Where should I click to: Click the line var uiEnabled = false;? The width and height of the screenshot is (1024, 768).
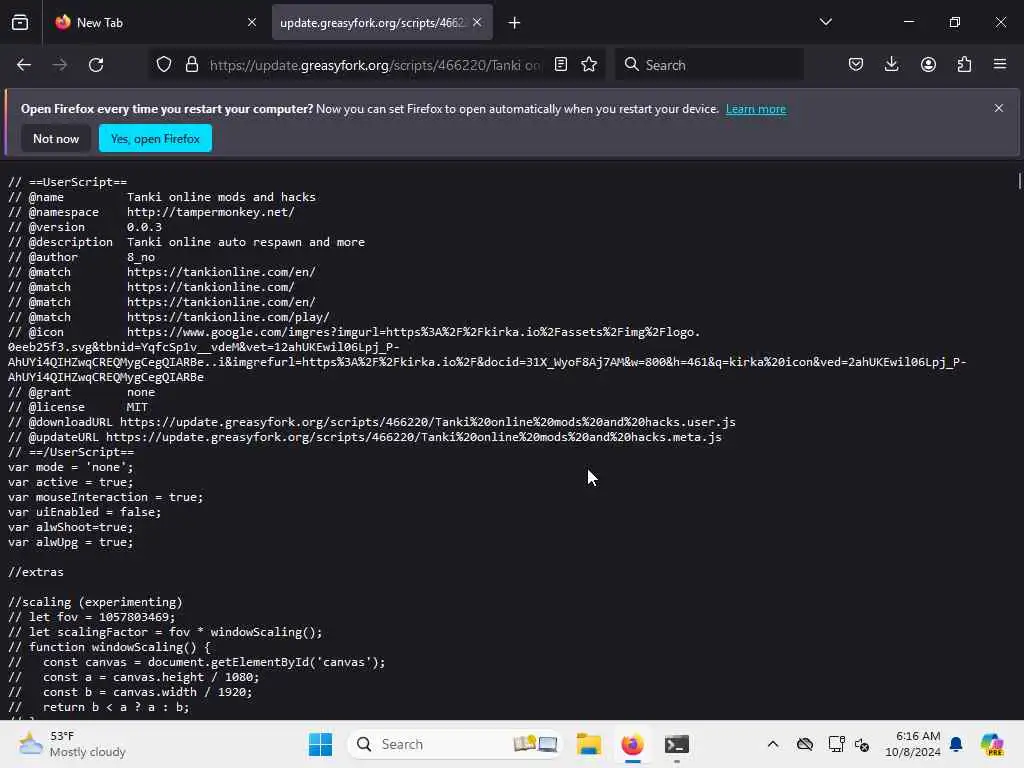[85, 512]
